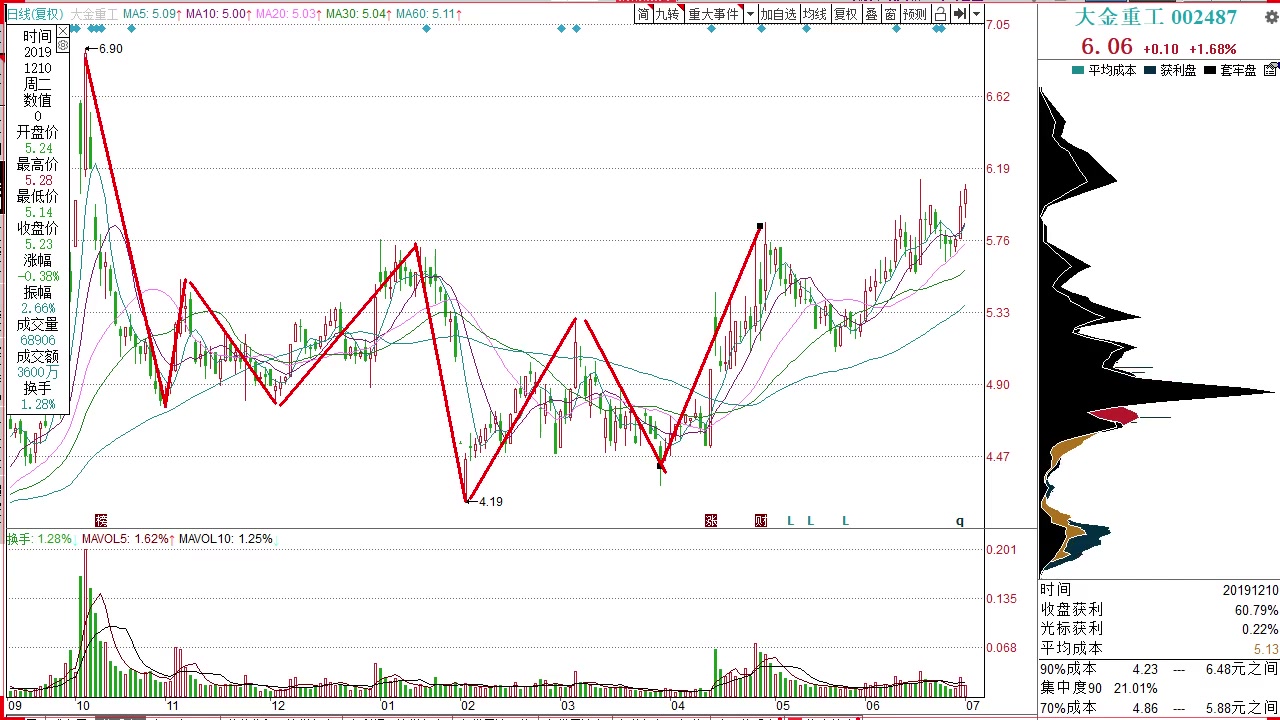Click the 6.90 high price label
The width and height of the screenshot is (1280, 720).
[x=110, y=48]
